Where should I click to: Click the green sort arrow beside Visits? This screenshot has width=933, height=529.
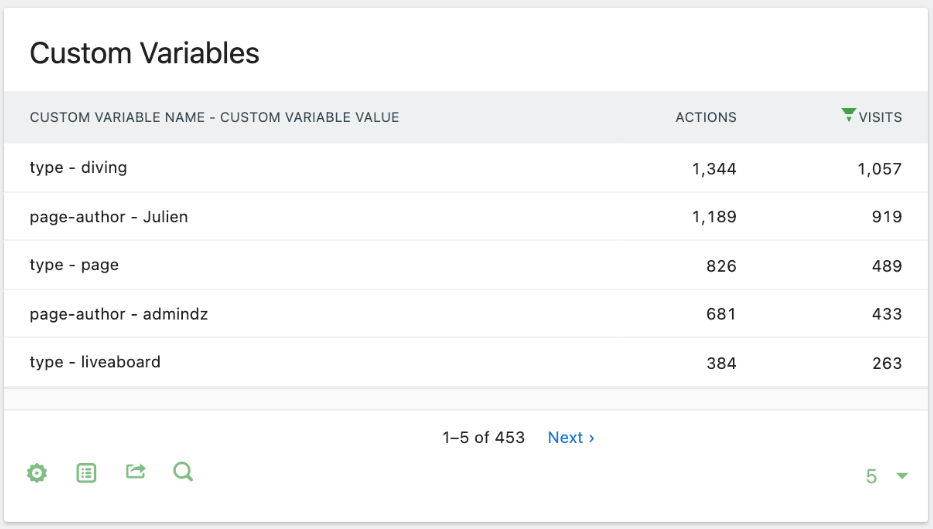[848, 115]
